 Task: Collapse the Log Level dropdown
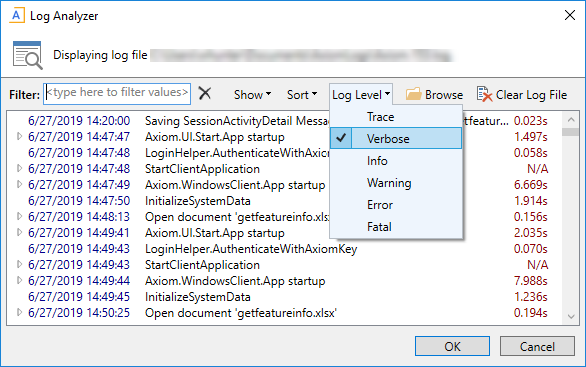coord(361,95)
